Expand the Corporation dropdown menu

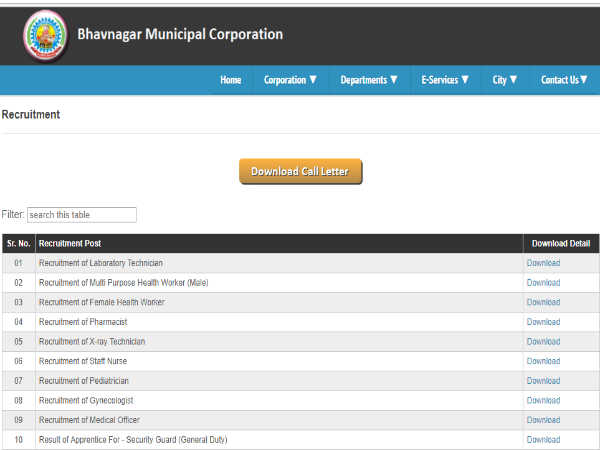[x=290, y=80]
